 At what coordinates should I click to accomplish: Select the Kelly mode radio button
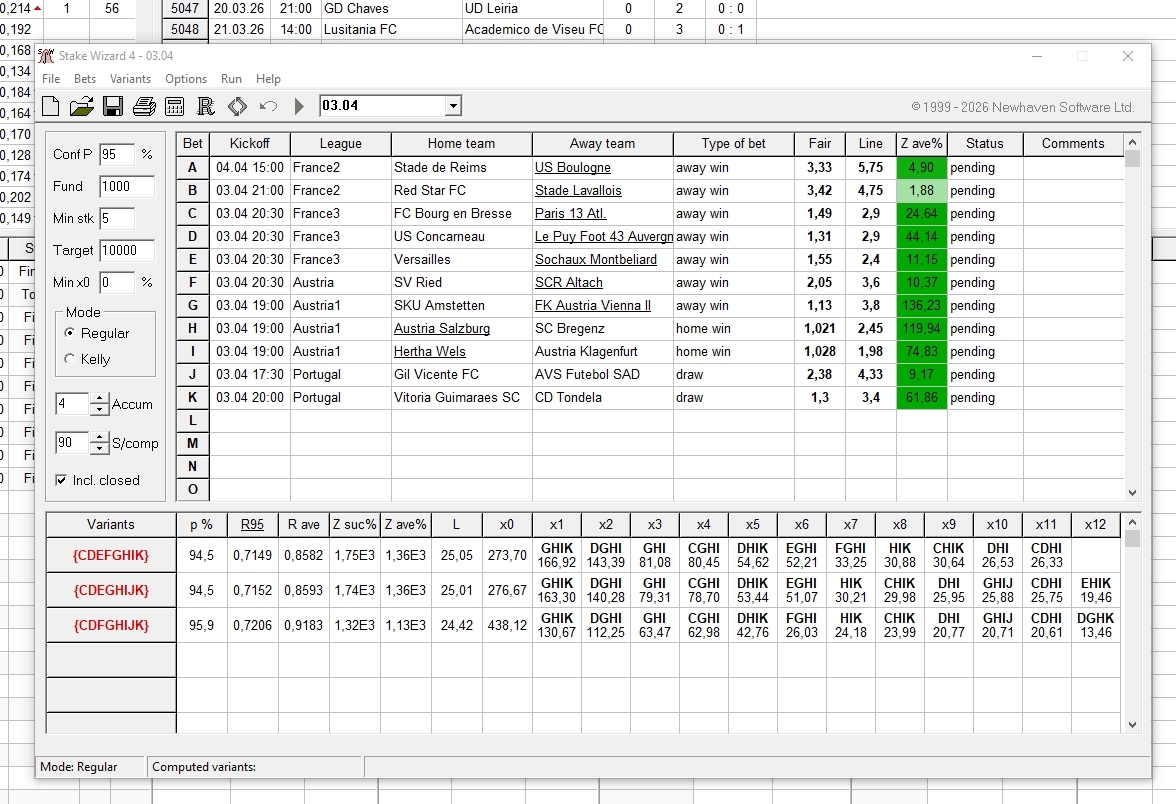click(70, 359)
